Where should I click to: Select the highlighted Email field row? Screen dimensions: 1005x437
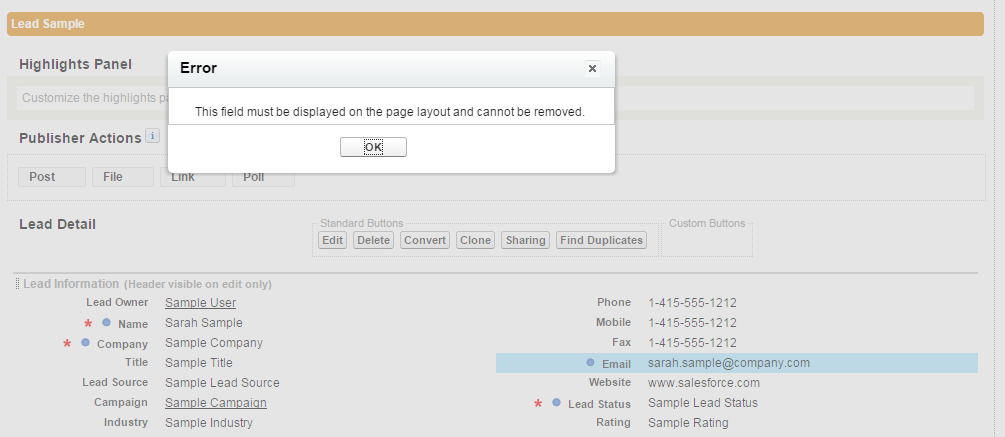[737, 363]
